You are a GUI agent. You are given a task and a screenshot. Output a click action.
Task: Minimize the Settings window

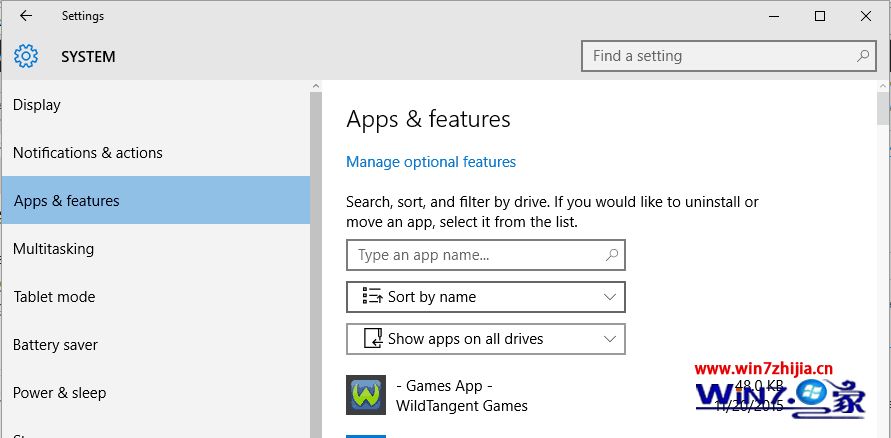click(x=775, y=16)
